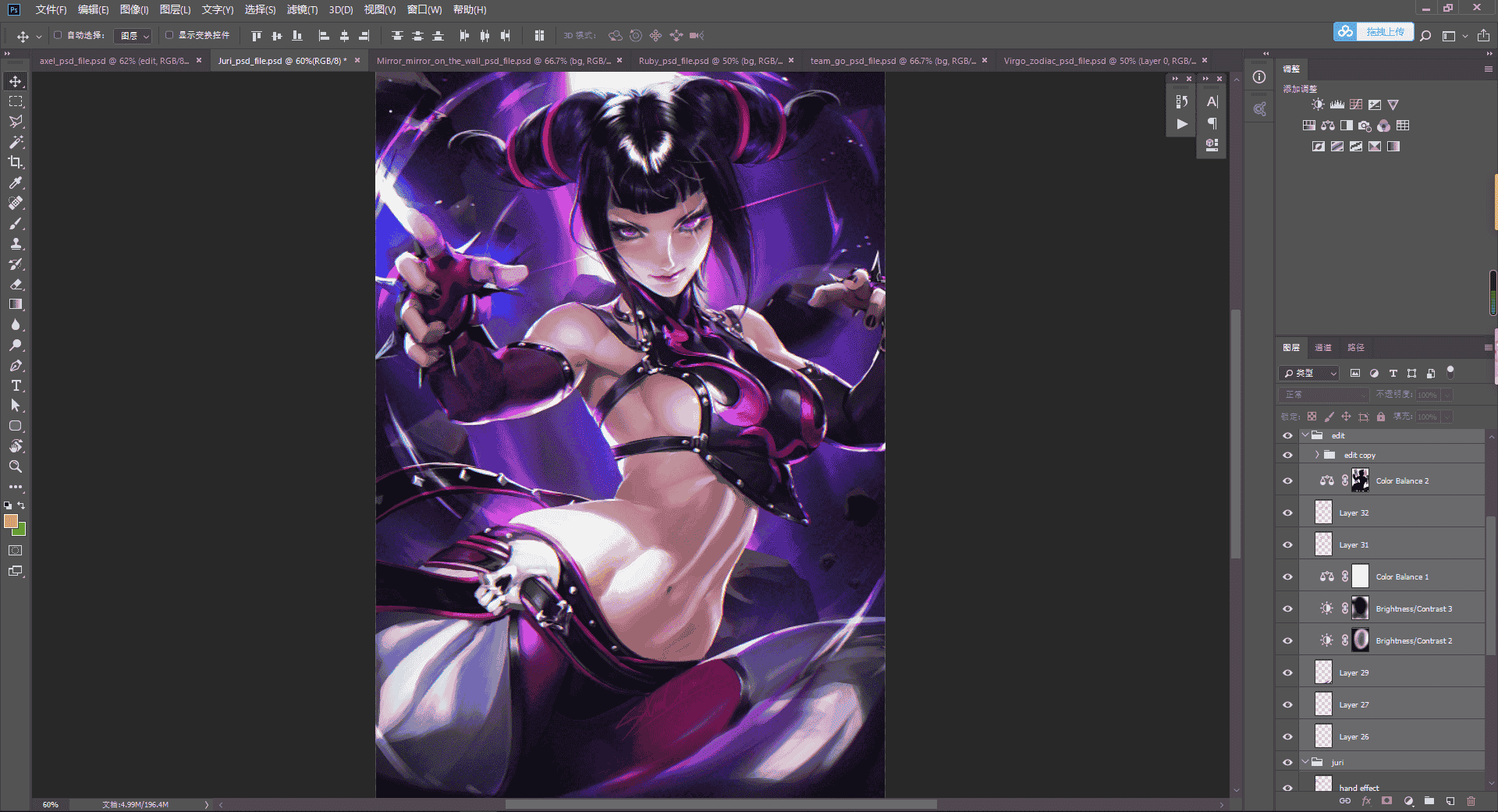
Task: Choose the Eyedropper tool
Action: [x=16, y=183]
